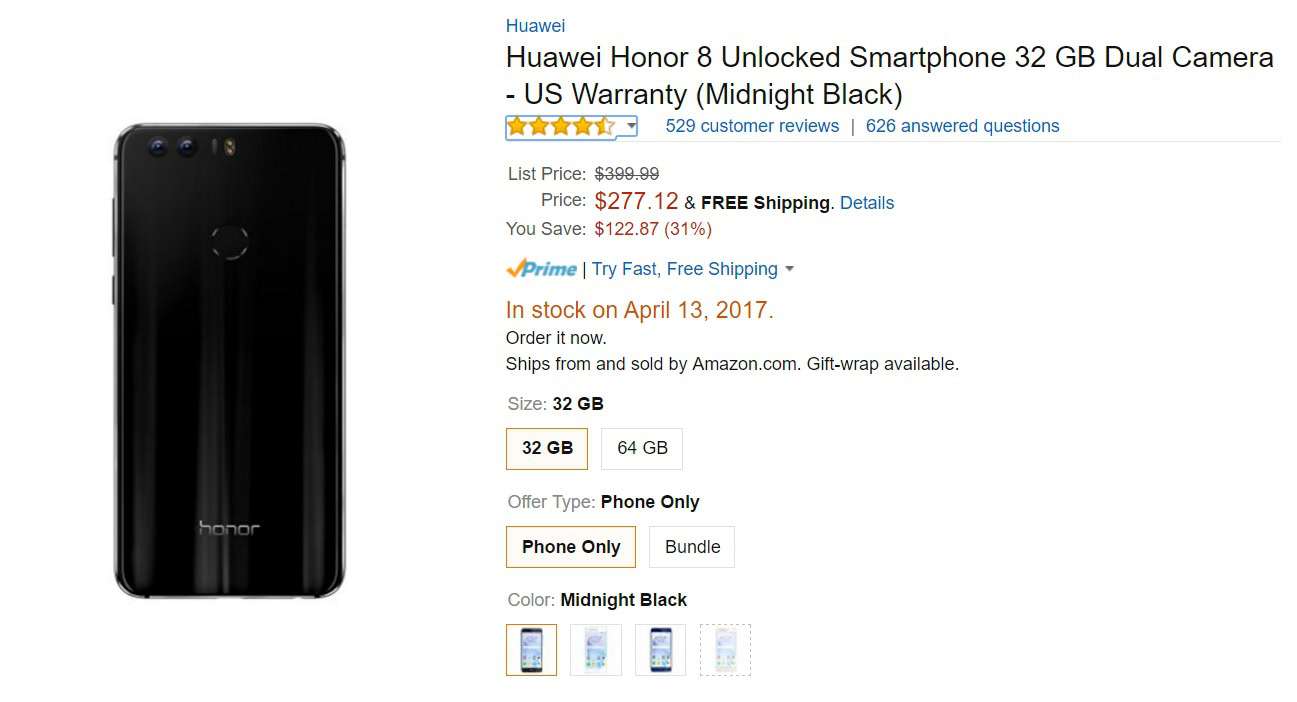Choose the Phone Only offer type

571,547
